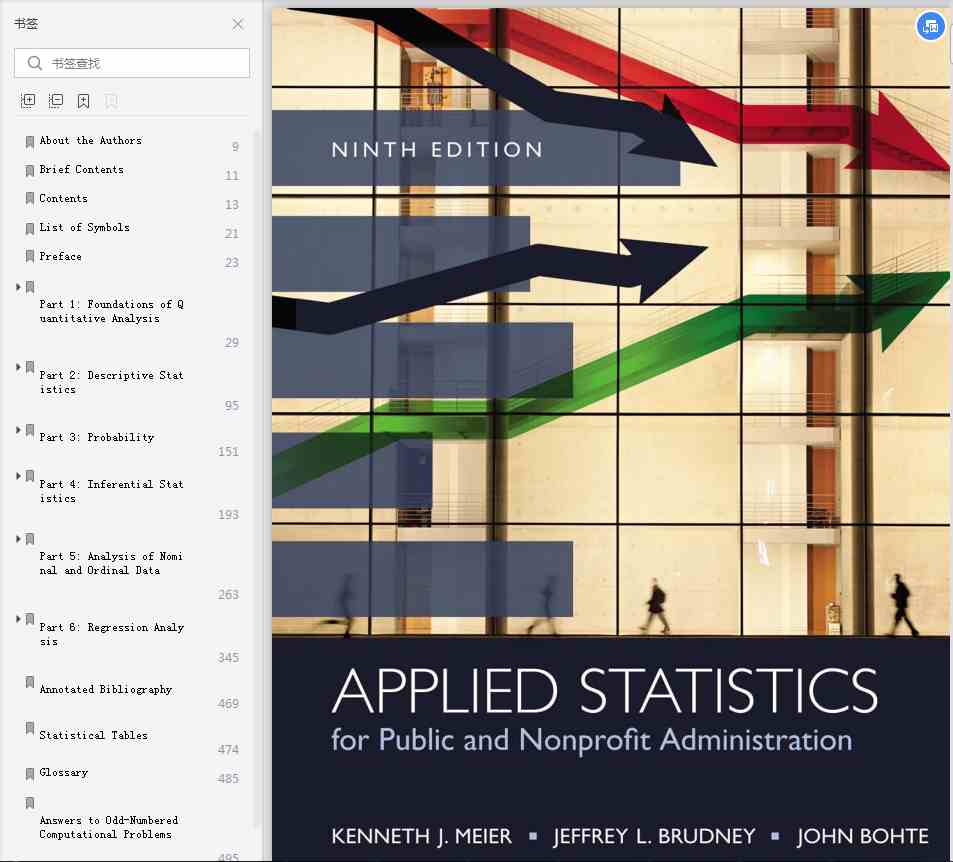Screen dimensions: 953x862
Task: Click the bookmark icon beside Brief Contents
Action: pos(30,171)
